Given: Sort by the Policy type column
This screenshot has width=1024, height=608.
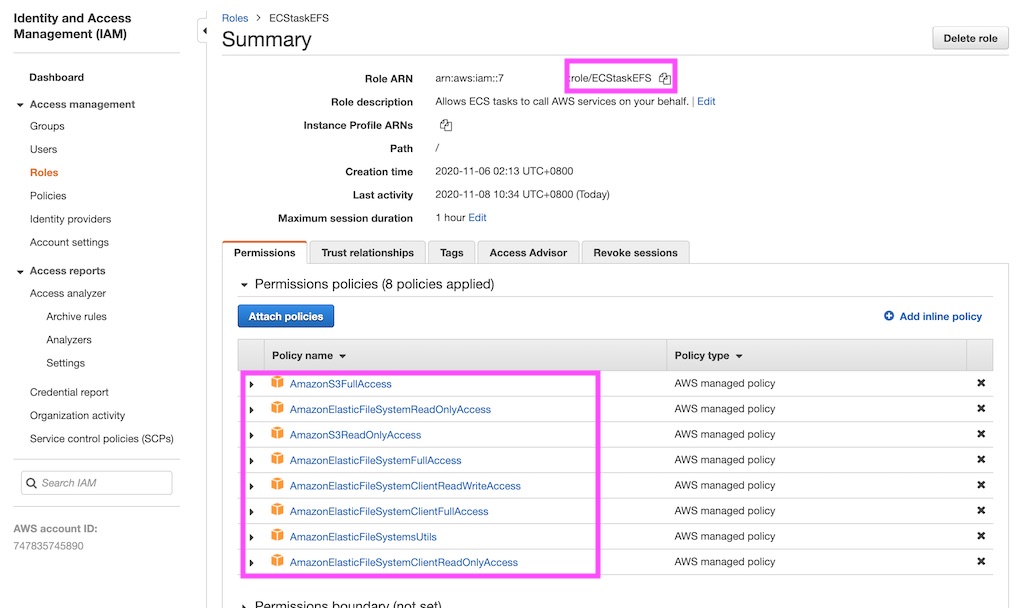Looking at the screenshot, I should 709,355.
